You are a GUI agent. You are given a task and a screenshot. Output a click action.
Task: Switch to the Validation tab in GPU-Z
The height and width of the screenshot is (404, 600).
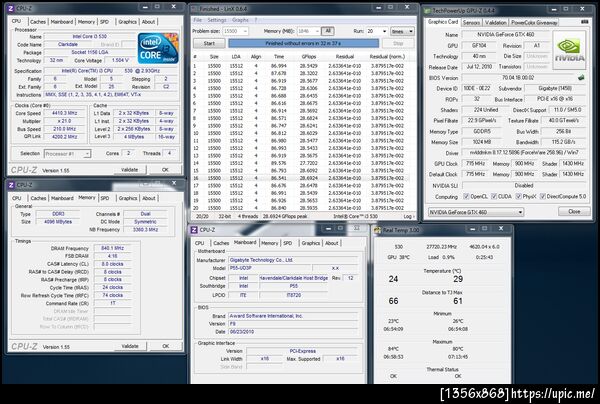pyautogui.click(x=496, y=23)
